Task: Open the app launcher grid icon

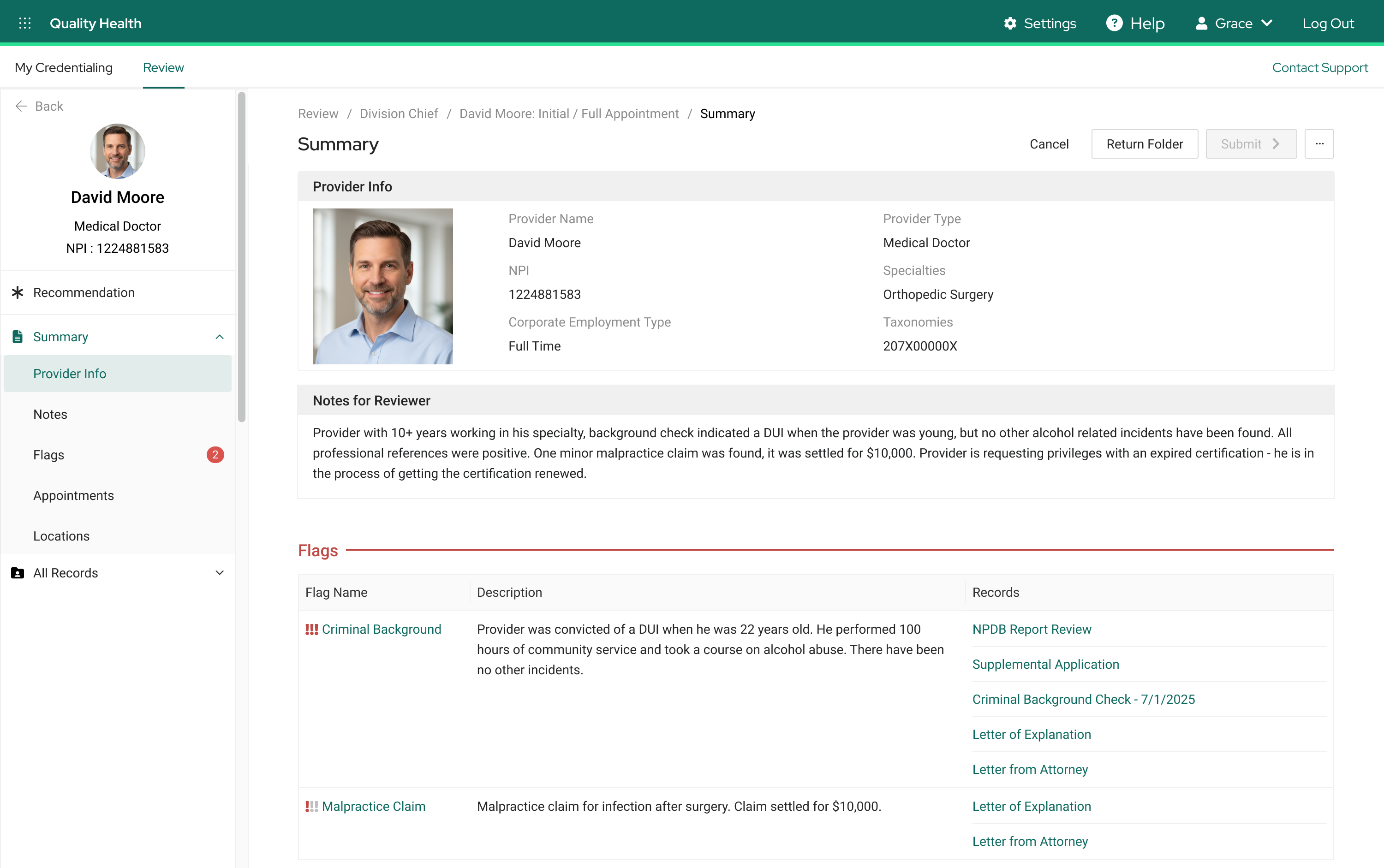Action: click(x=25, y=23)
